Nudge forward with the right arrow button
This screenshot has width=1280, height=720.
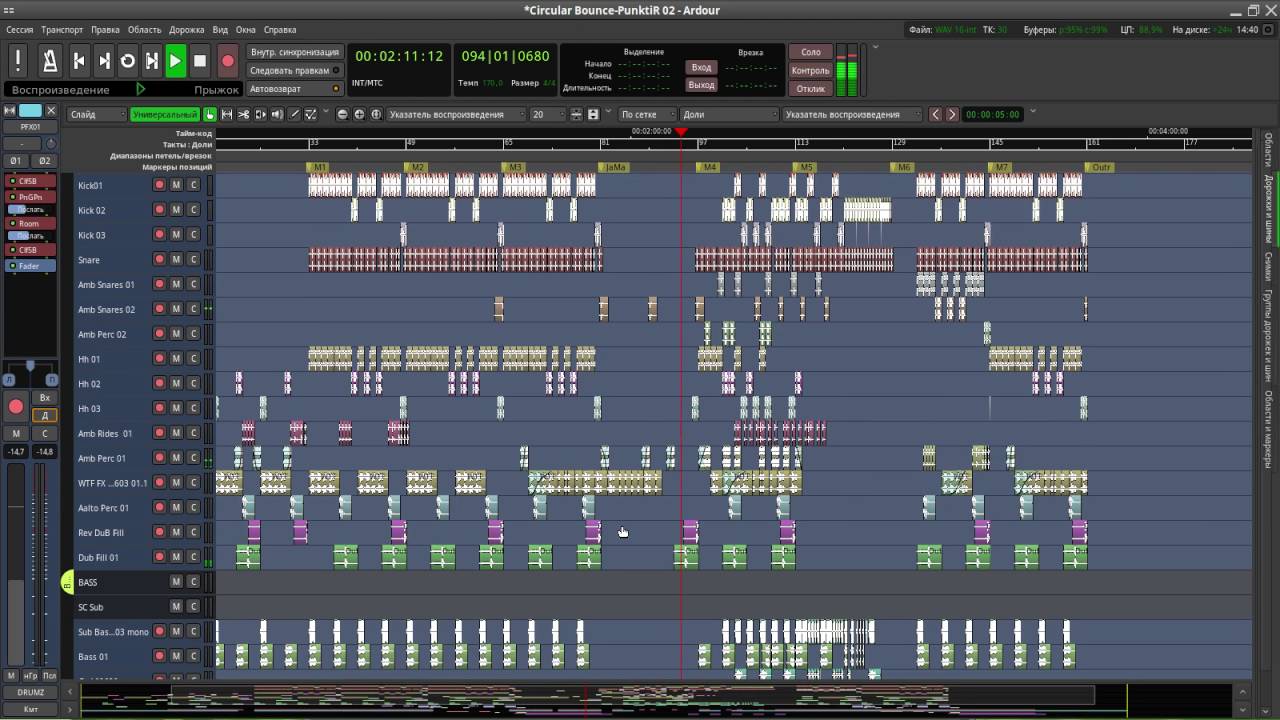[x=952, y=114]
